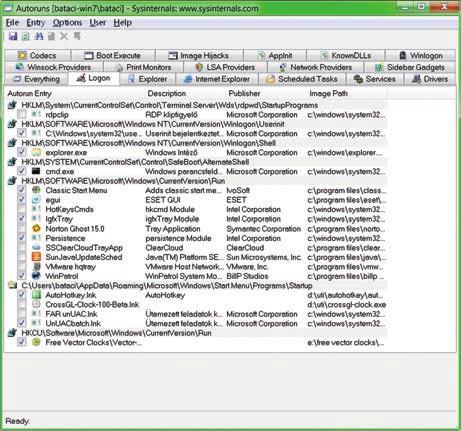Click the Refresh toolbar icon
The height and width of the screenshot is (431, 461).
pos(25,36)
